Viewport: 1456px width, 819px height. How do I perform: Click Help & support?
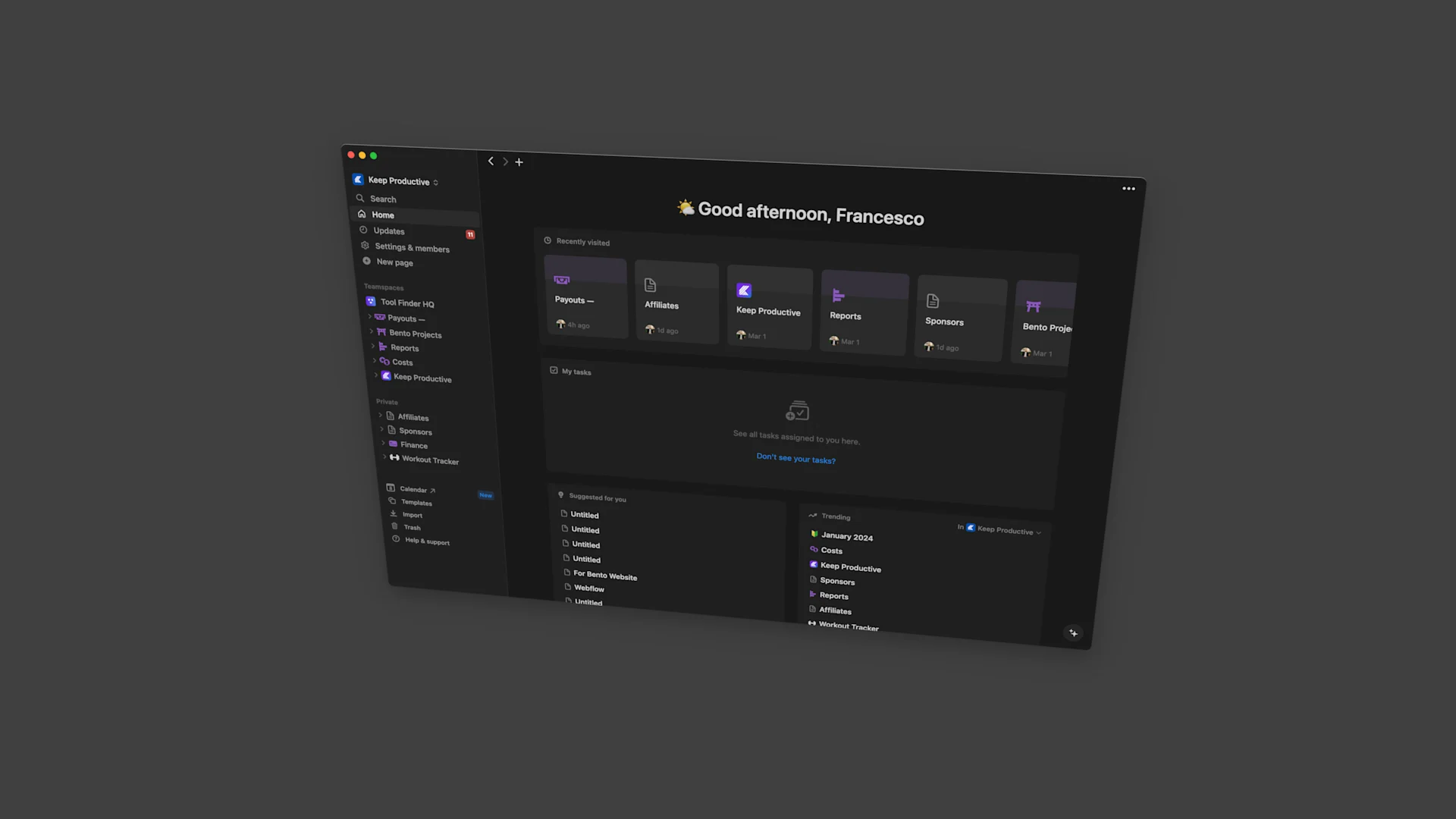[425, 541]
